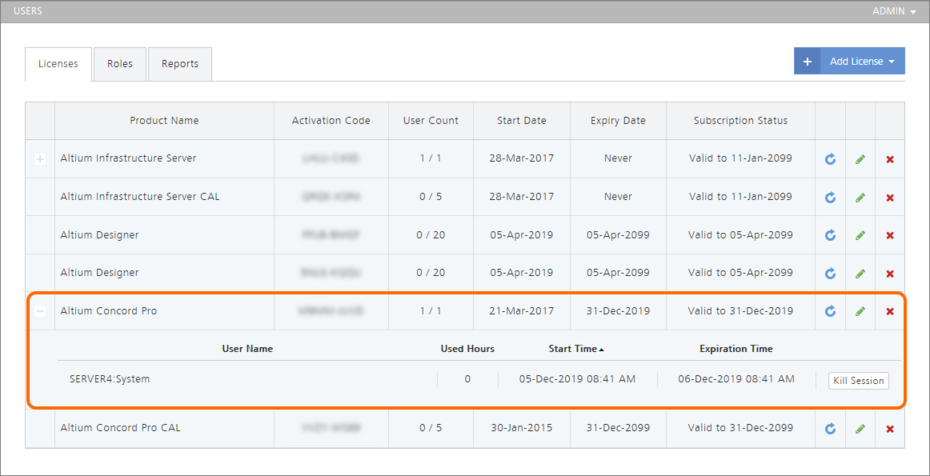Refresh the Altium Infrastructure Server license

(x=830, y=159)
